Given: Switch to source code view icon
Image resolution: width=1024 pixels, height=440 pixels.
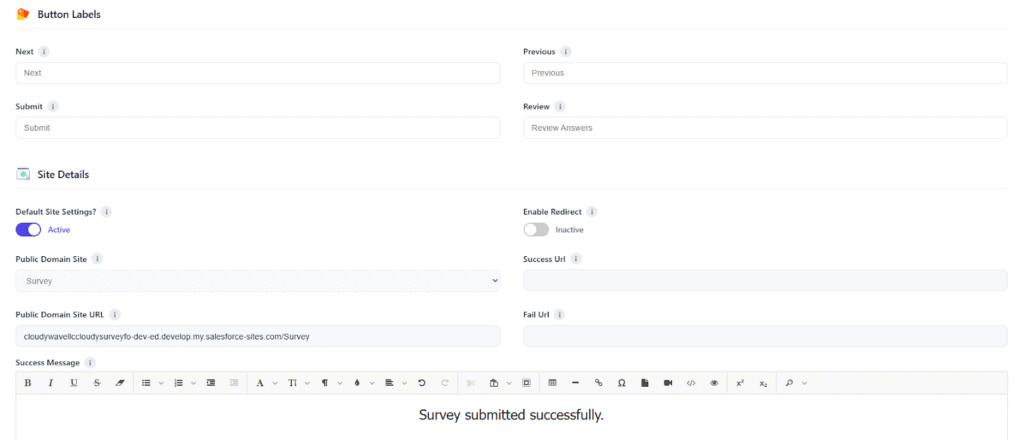Looking at the screenshot, I should 691,383.
